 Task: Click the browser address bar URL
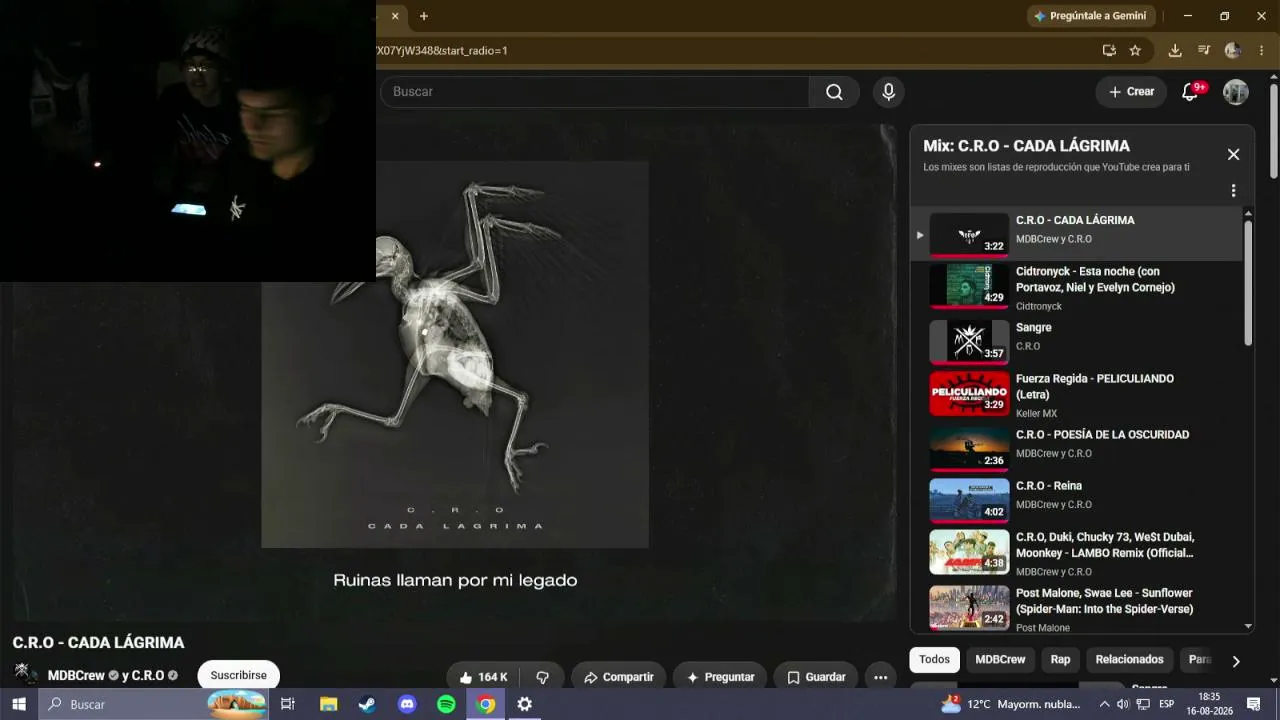[441, 50]
